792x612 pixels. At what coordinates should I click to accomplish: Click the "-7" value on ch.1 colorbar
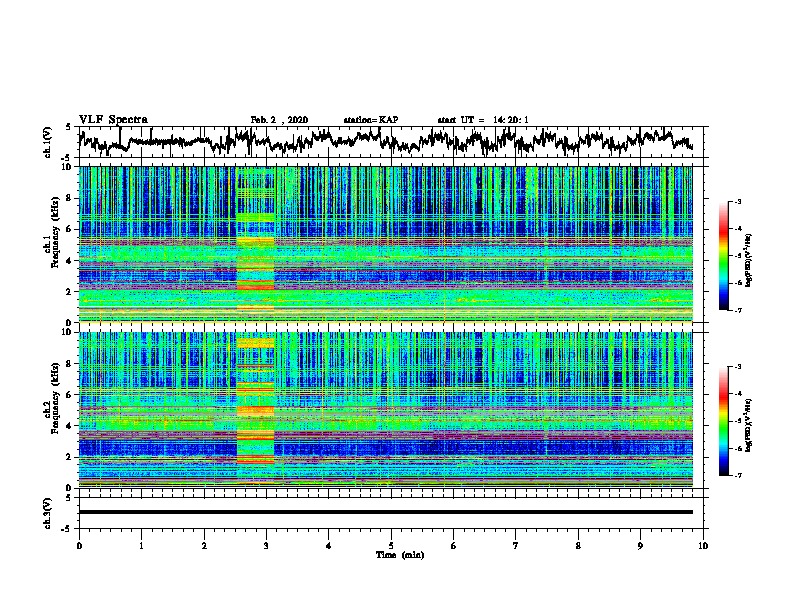[x=737, y=310]
